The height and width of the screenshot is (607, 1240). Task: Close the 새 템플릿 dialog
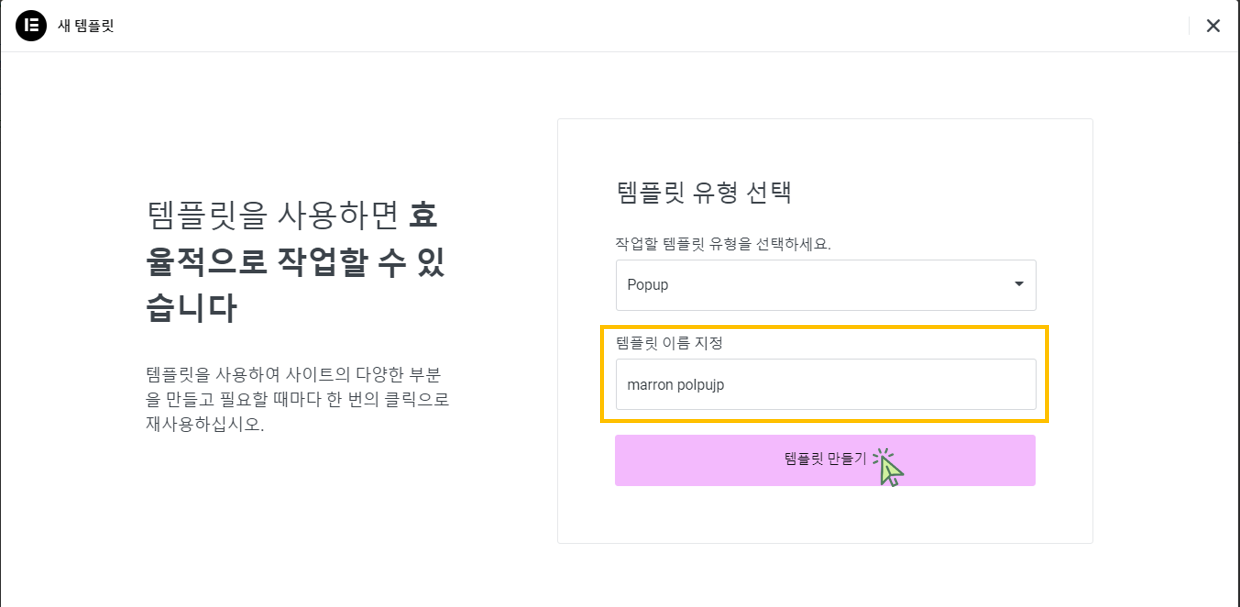coord(1213,26)
